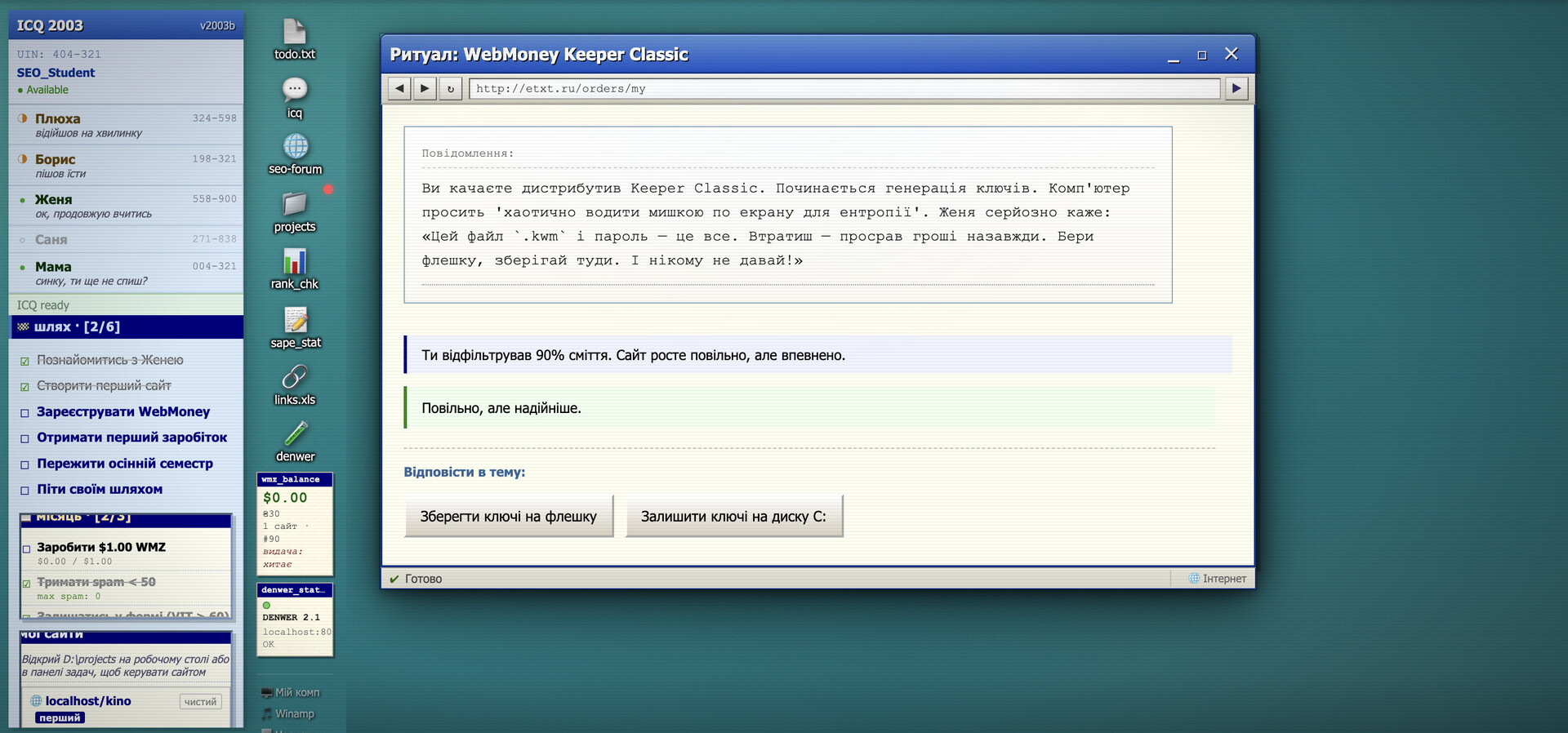Viewport: 1568px width, 733px height.
Task: Toggle the Створити перший сайт checkbox
Action: [x=24, y=387]
